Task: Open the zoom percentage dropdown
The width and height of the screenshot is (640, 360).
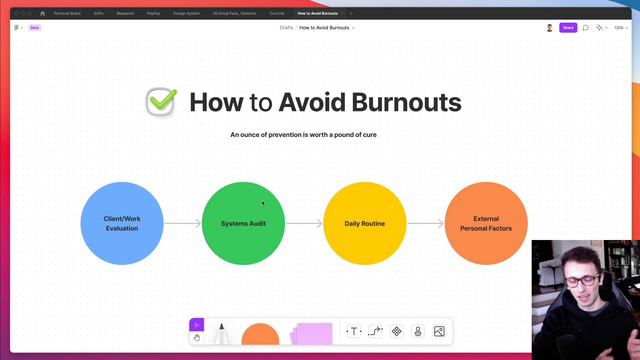Action: pyautogui.click(x=621, y=28)
